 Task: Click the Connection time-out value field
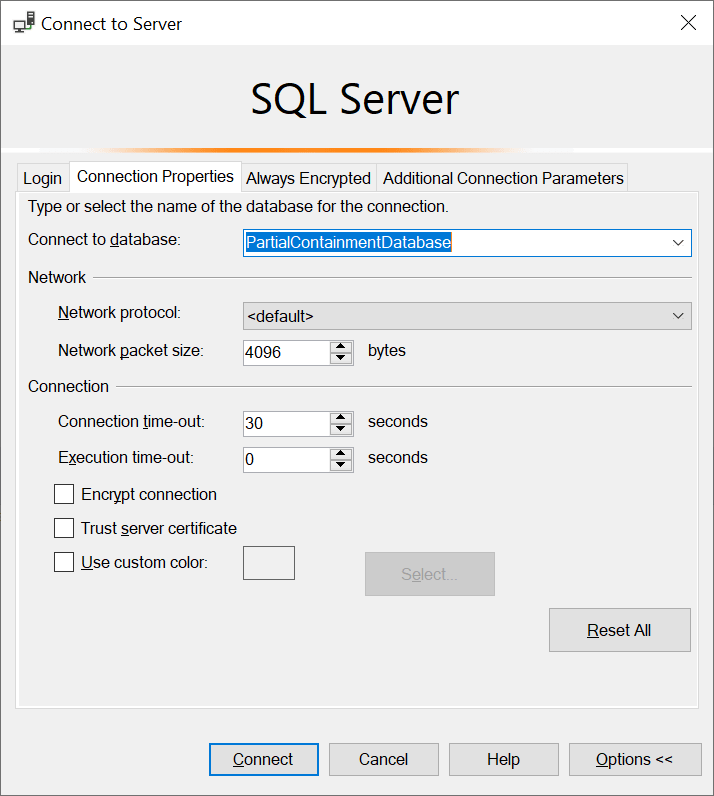click(x=286, y=423)
